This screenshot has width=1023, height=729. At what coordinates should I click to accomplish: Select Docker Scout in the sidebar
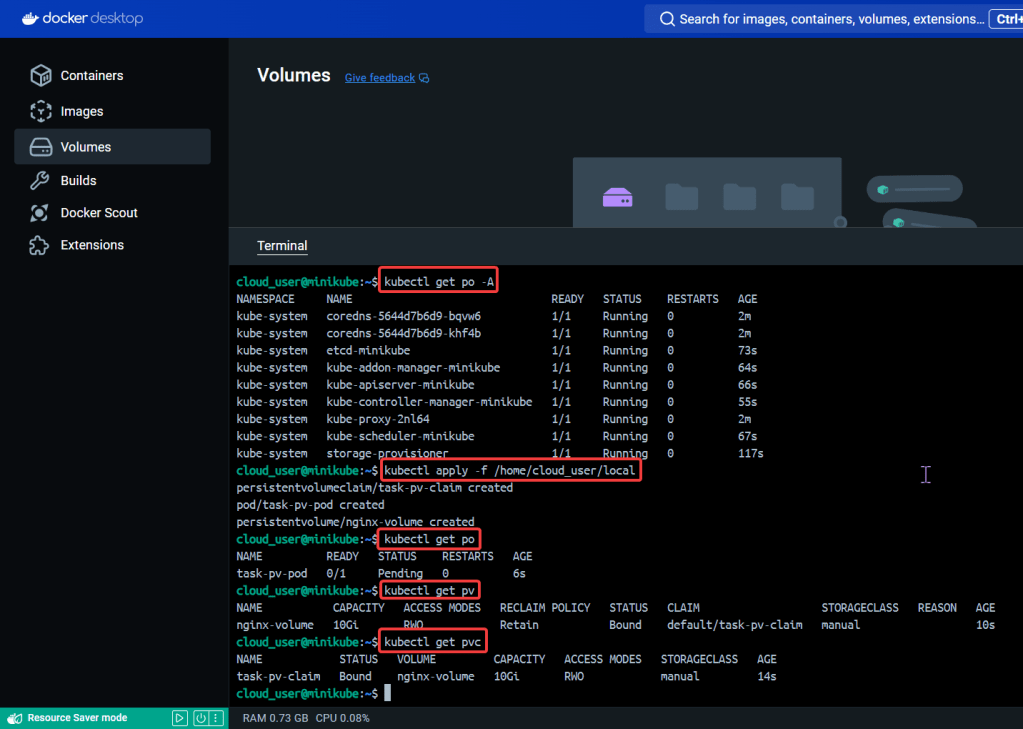coord(99,213)
